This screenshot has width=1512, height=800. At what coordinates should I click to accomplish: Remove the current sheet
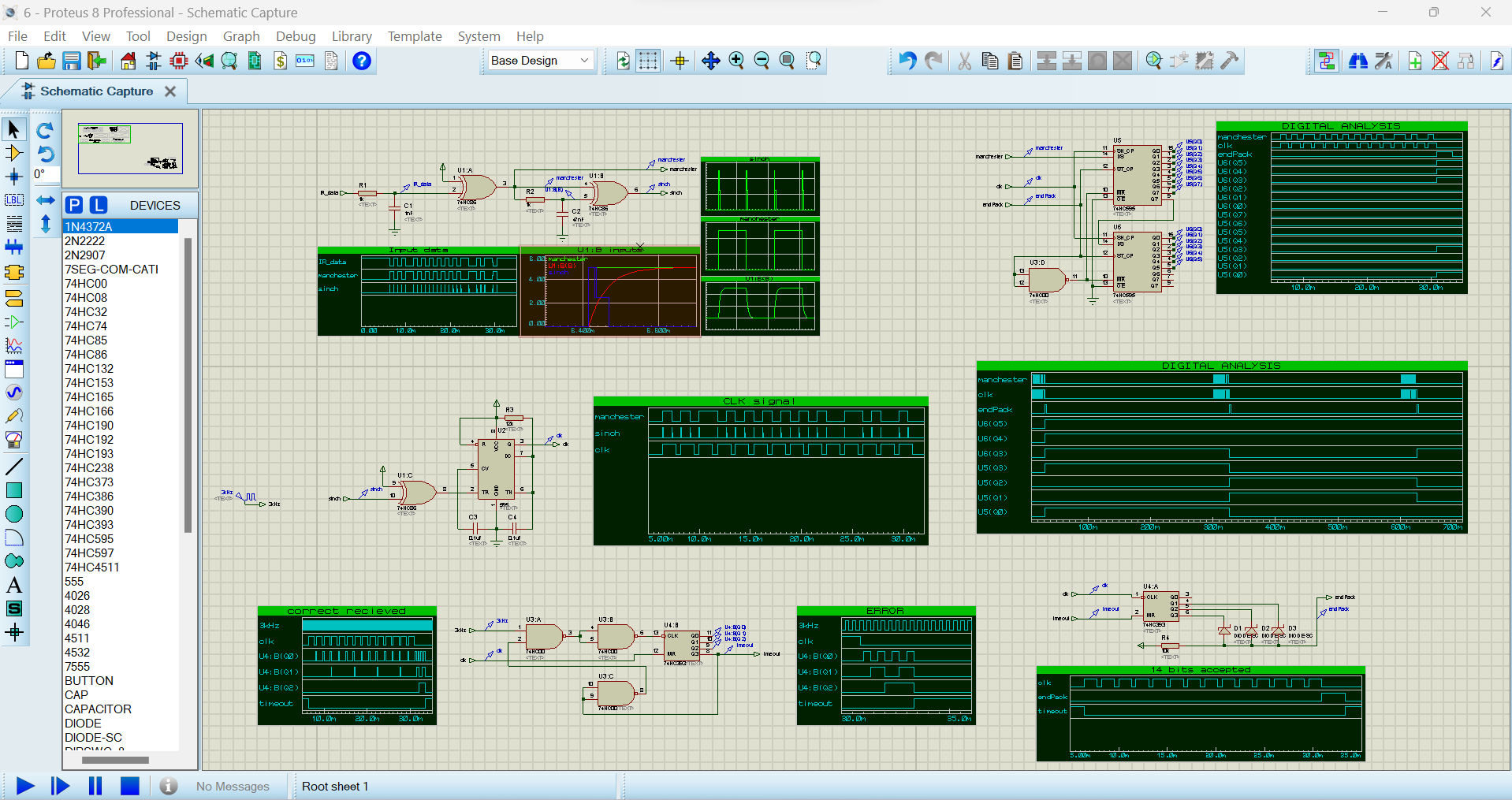(1440, 61)
